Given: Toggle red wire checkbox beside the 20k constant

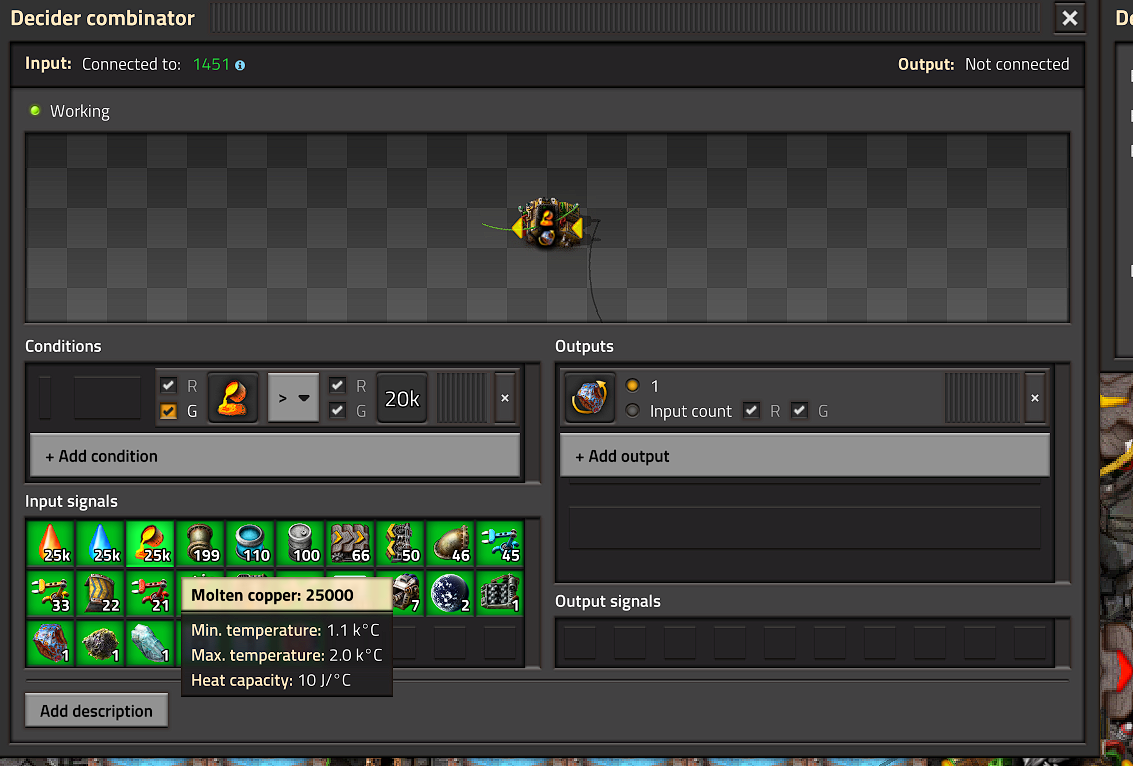Looking at the screenshot, I should (337, 385).
